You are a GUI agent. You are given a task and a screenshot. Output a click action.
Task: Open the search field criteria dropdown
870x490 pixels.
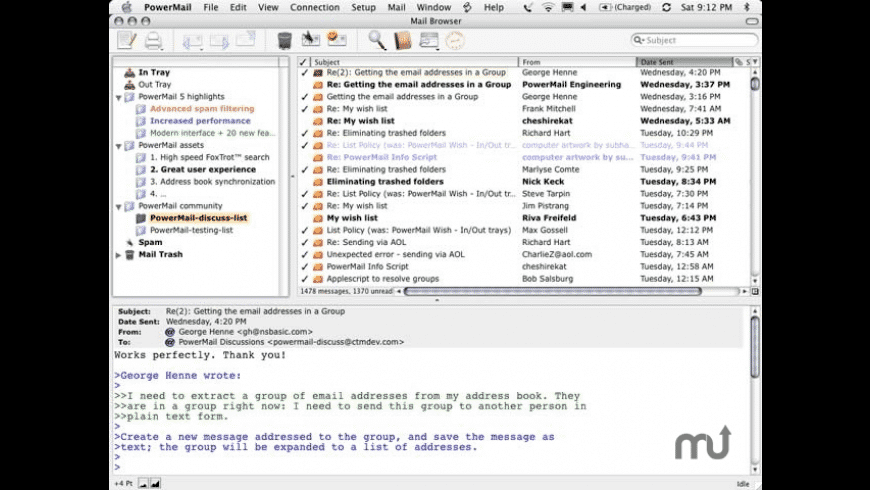coord(638,40)
